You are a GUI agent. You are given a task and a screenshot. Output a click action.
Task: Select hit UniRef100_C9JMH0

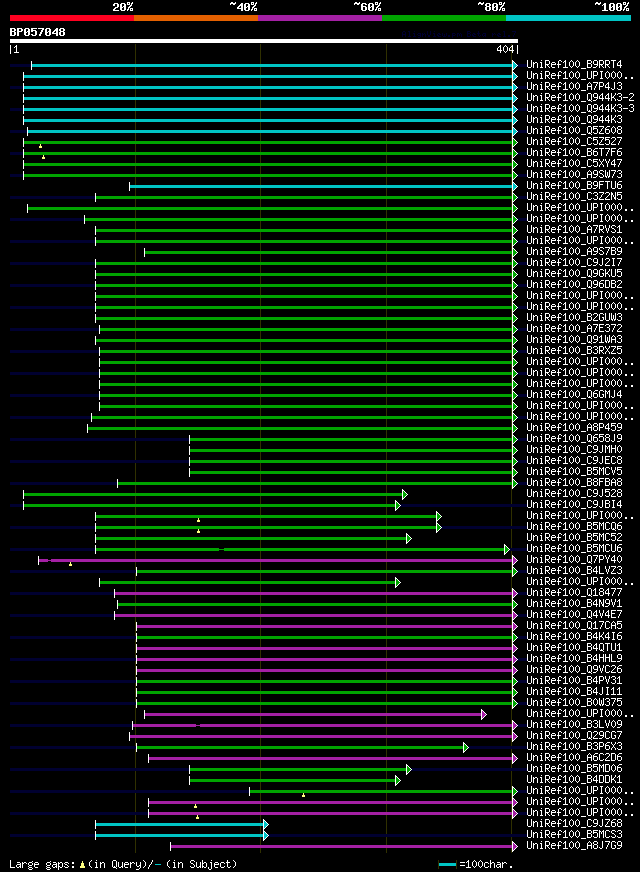574,450
